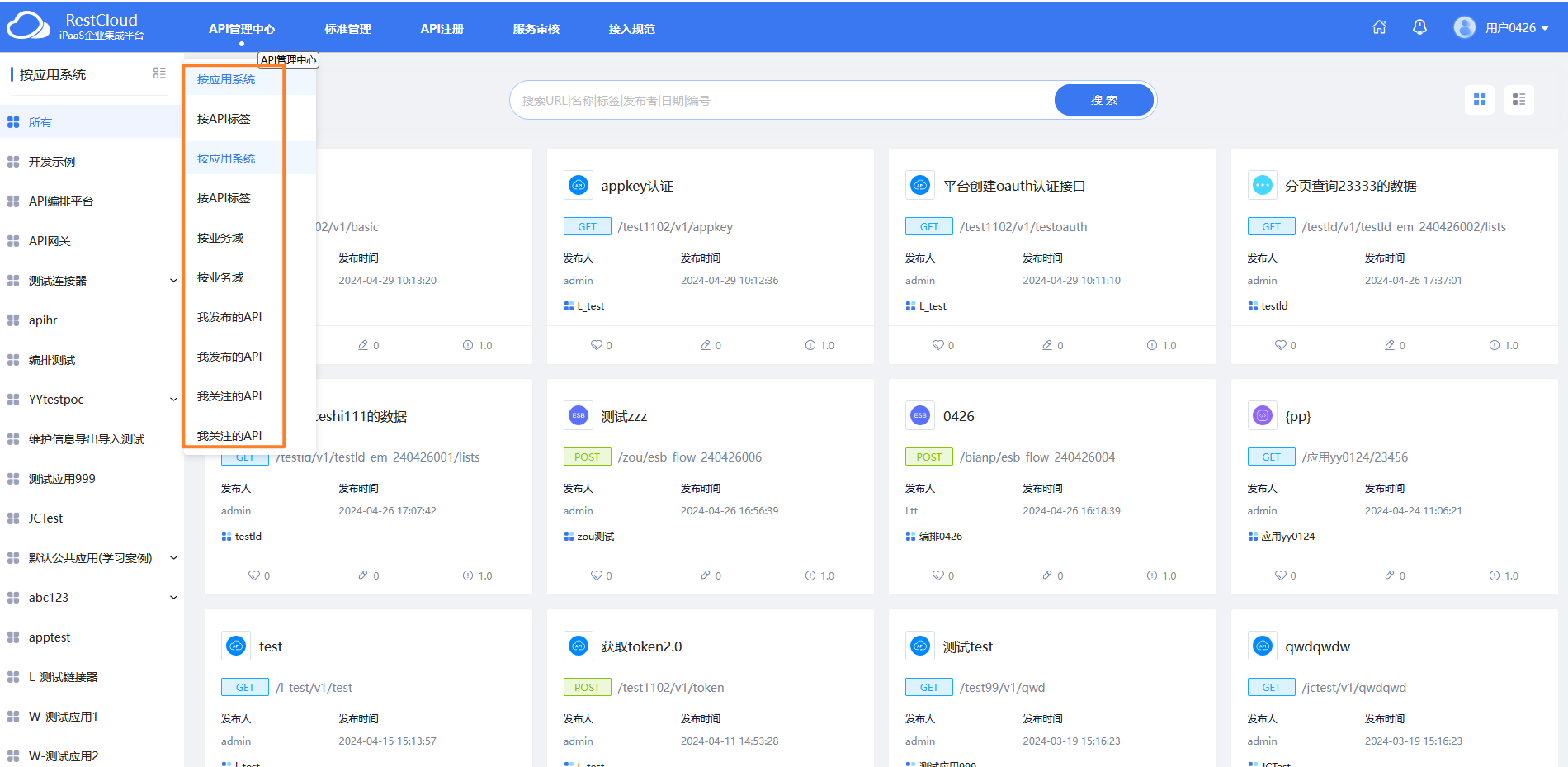Click heart icon on the {pp} card

point(1281,575)
